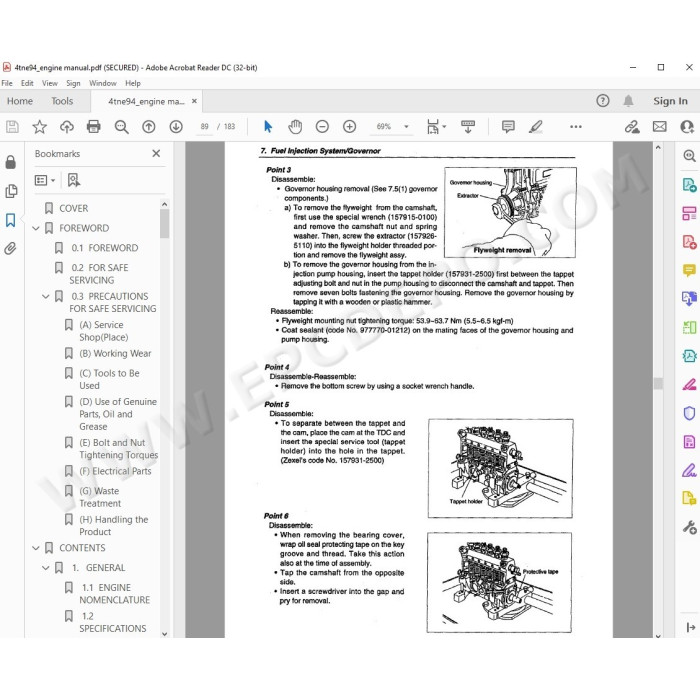700x700 pixels.
Task: Open the page fit options dropdown
Action: tap(436, 127)
